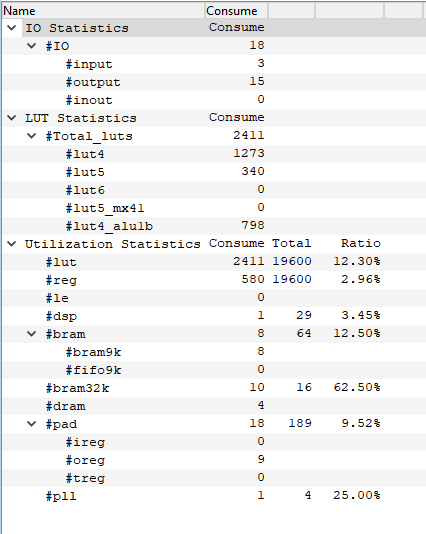This screenshot has height=534, width=426.
Task: Collapse the #IO tree node
Action: coord(32,46)
